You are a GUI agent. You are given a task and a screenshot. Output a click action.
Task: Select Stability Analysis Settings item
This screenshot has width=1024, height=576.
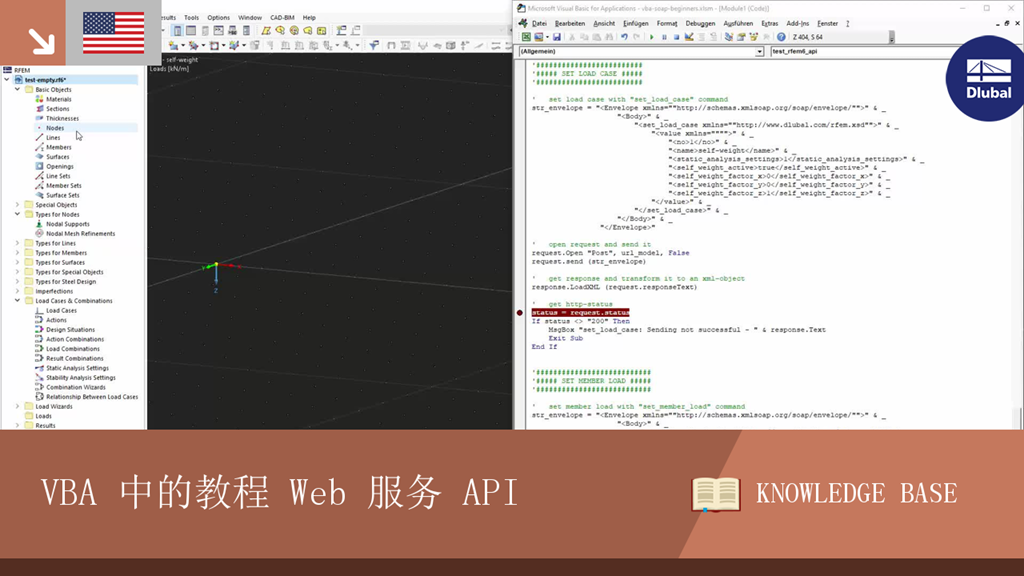[80, 377]
